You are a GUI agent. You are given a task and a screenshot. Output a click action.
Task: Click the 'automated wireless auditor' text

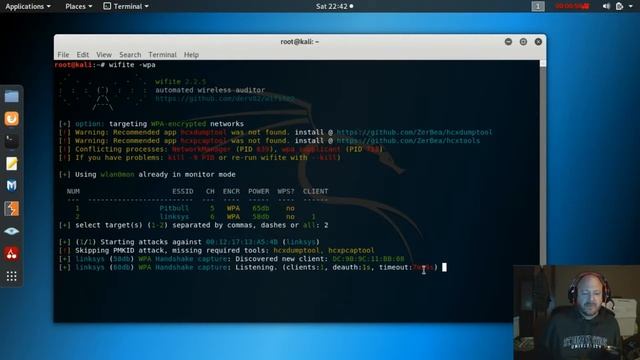pyautogui.click(x=210, y=90)
